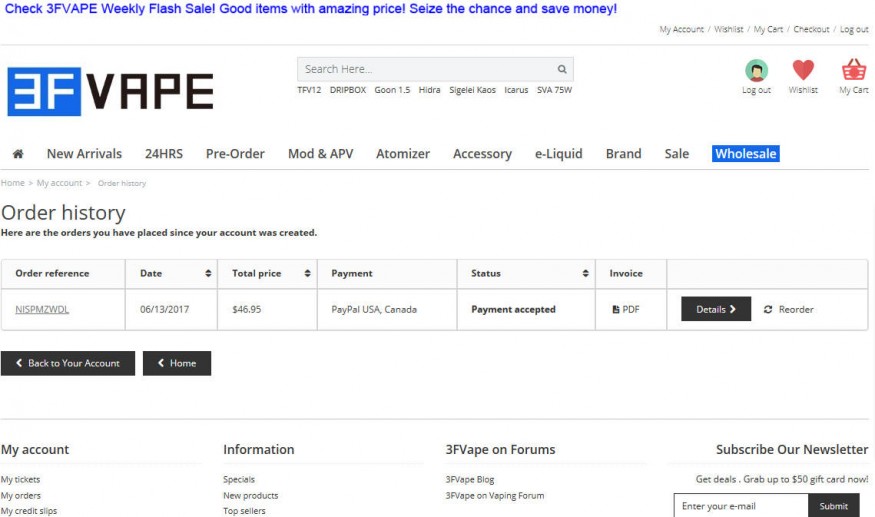
Task: Open Wholesale highlighted menu item
Action: coord(746,154)
